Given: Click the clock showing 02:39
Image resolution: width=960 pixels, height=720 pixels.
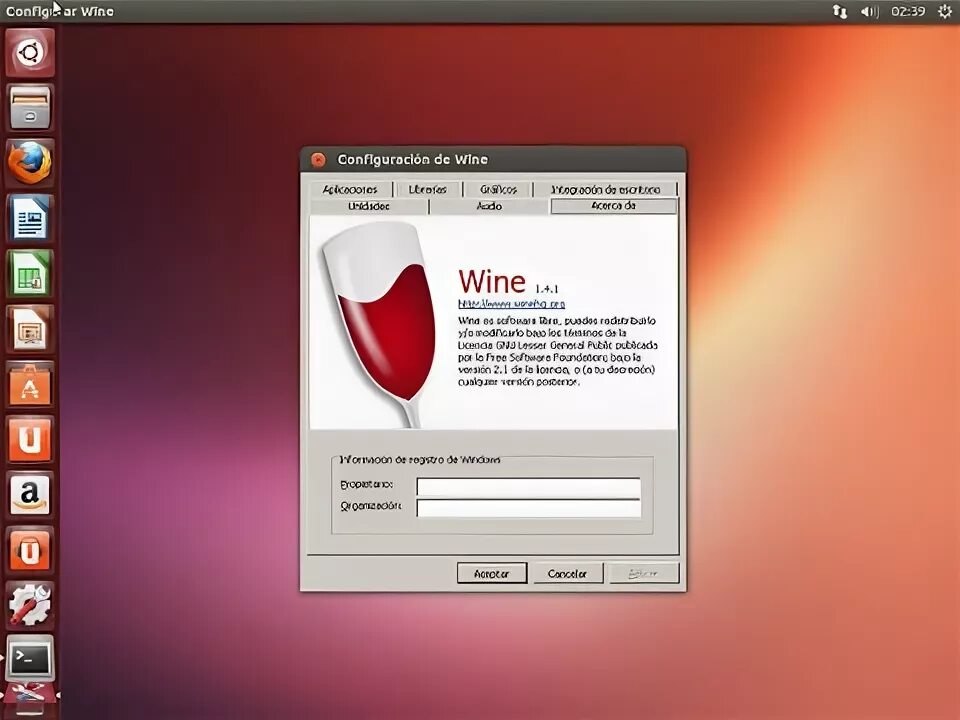Looking at the screenshot, I should point(908,12).
